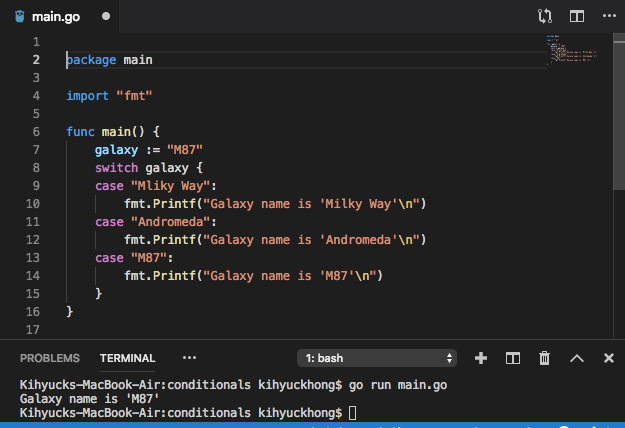Split the terminal pane
The height and width of the screenshot is (428, 625).
coord(513,358)
